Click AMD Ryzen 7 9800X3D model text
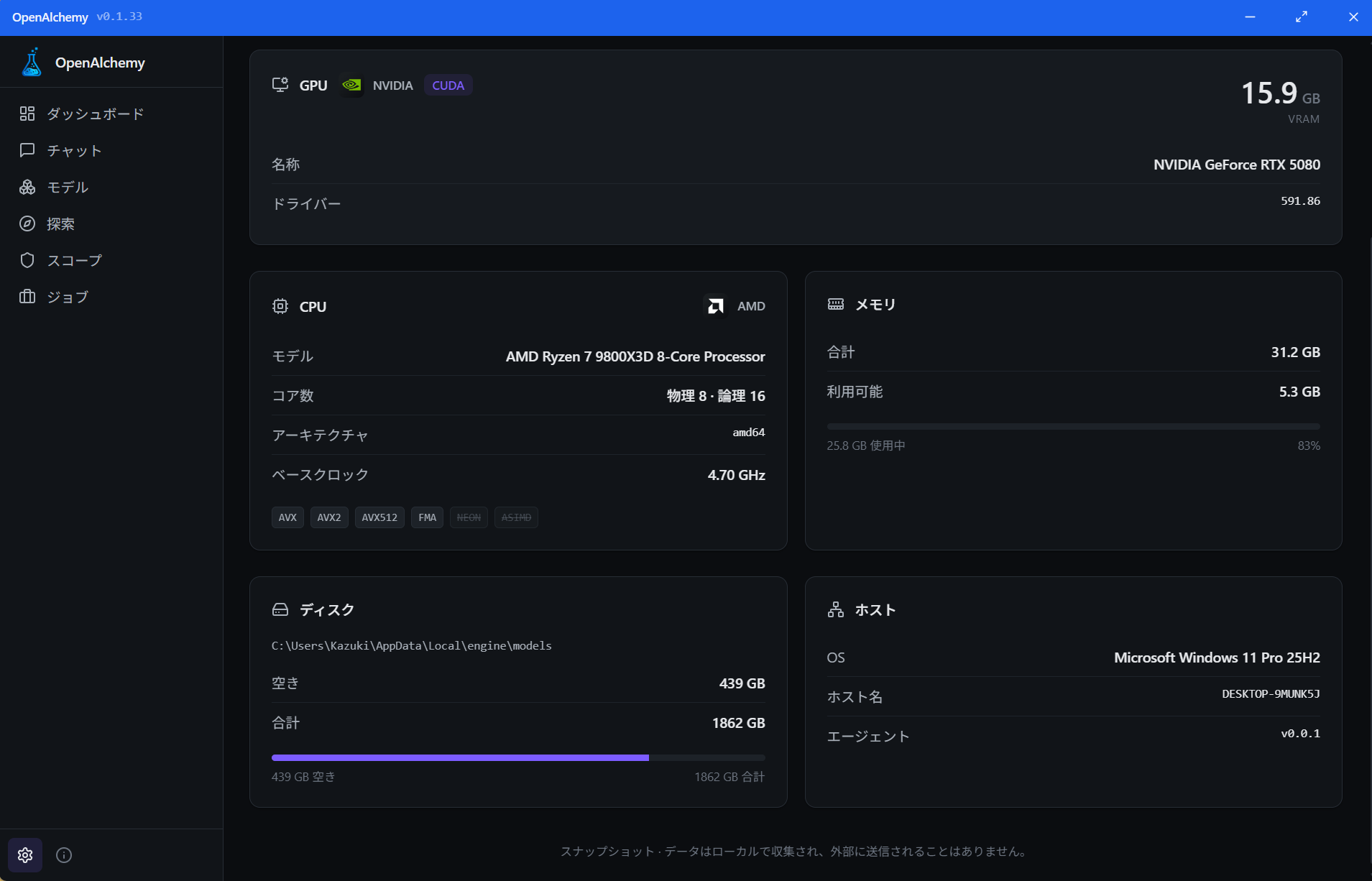1372x881 pixels. point(635,356)
